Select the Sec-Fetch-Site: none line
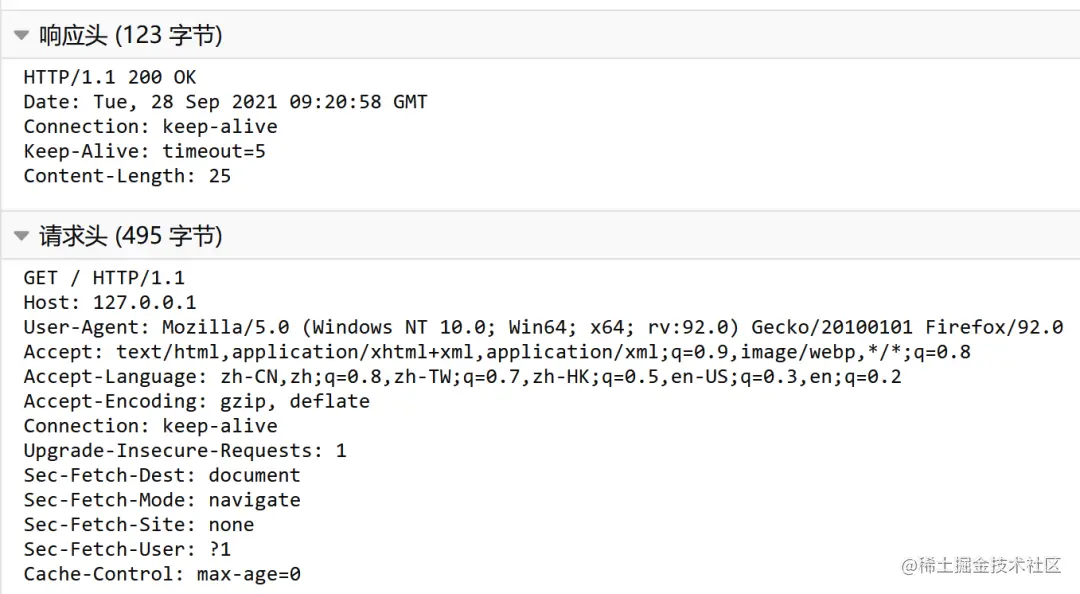This screenshot has width=1080, height=594. coord(138,525)
